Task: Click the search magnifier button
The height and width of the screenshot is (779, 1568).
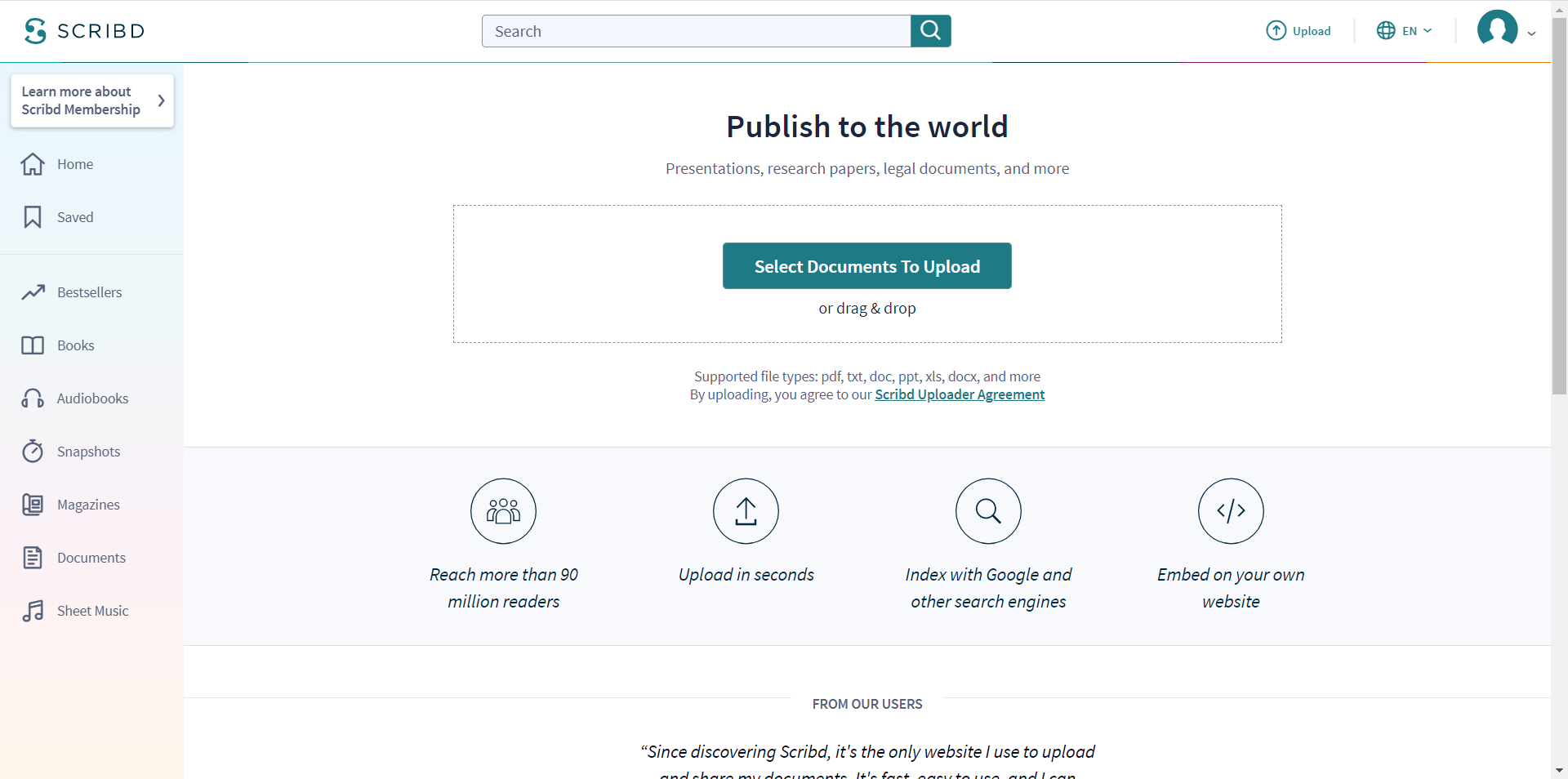Action: (931, 31)
